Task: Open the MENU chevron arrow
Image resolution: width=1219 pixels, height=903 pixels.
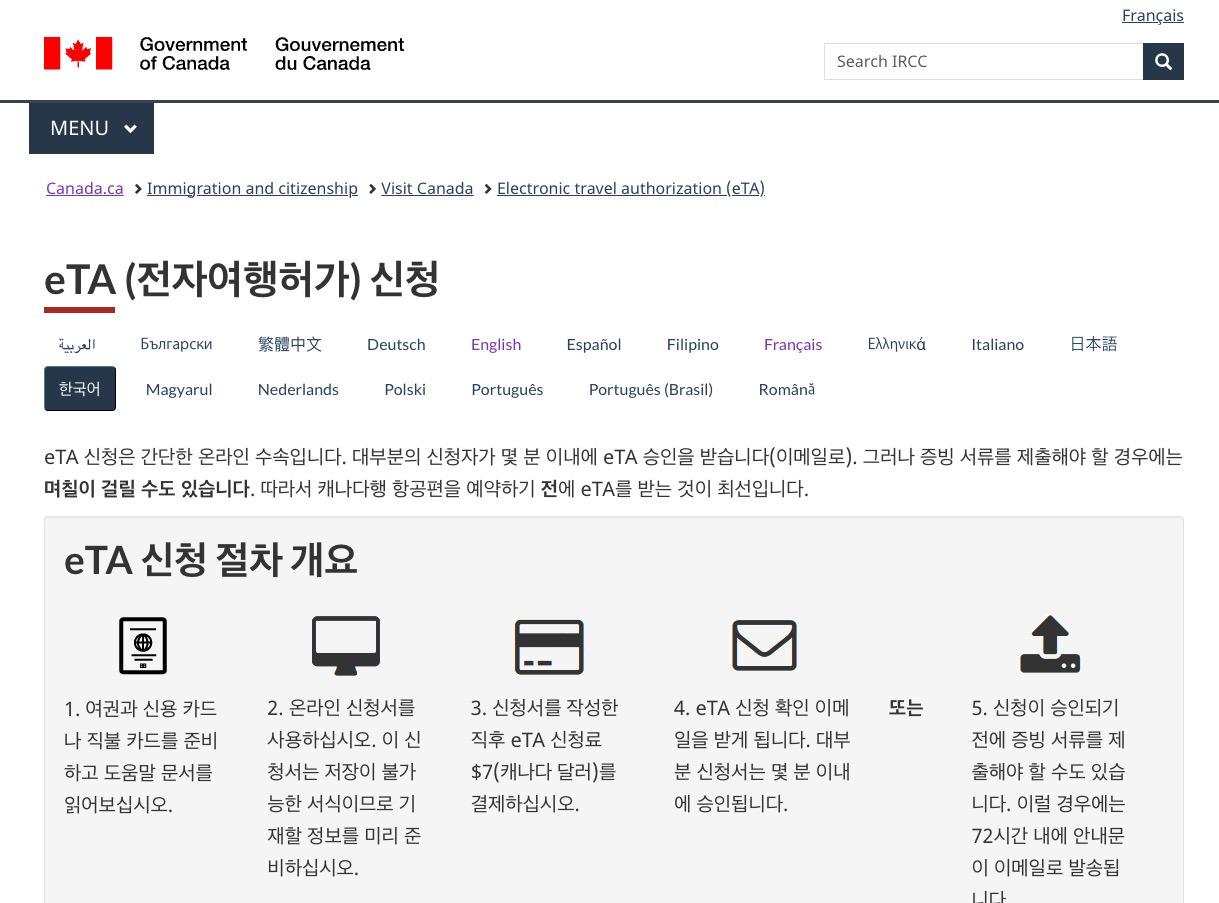Action: (x=130, y=128)
